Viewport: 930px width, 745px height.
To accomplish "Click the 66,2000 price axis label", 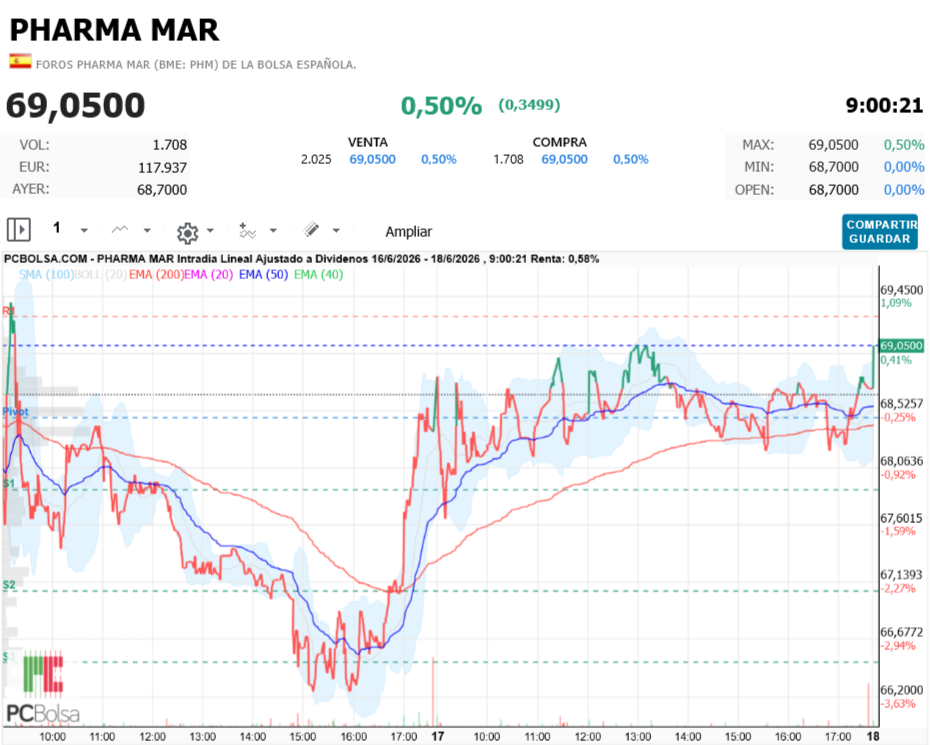I will [902, 690].
